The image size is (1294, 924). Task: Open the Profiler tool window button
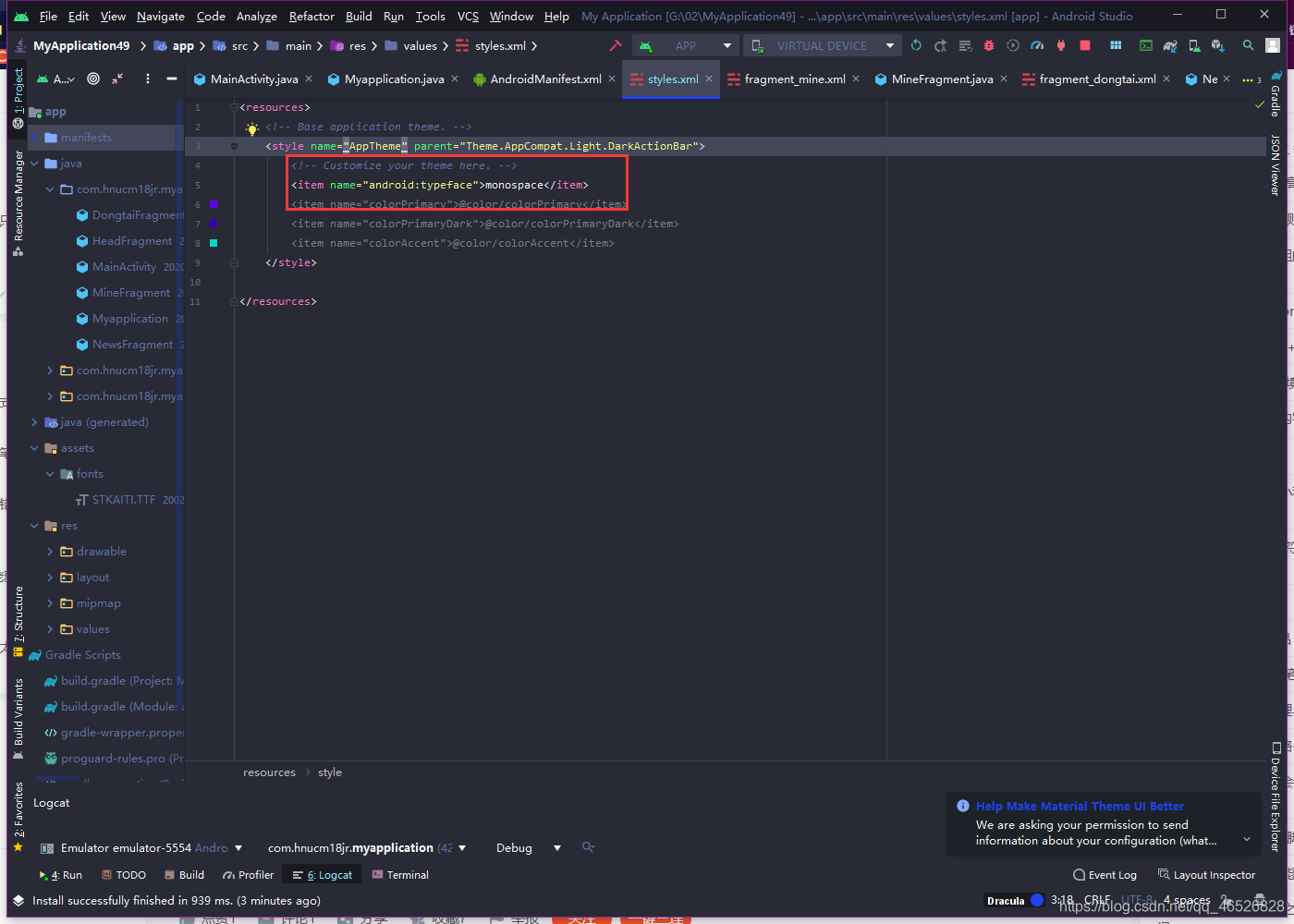(249, 875)
